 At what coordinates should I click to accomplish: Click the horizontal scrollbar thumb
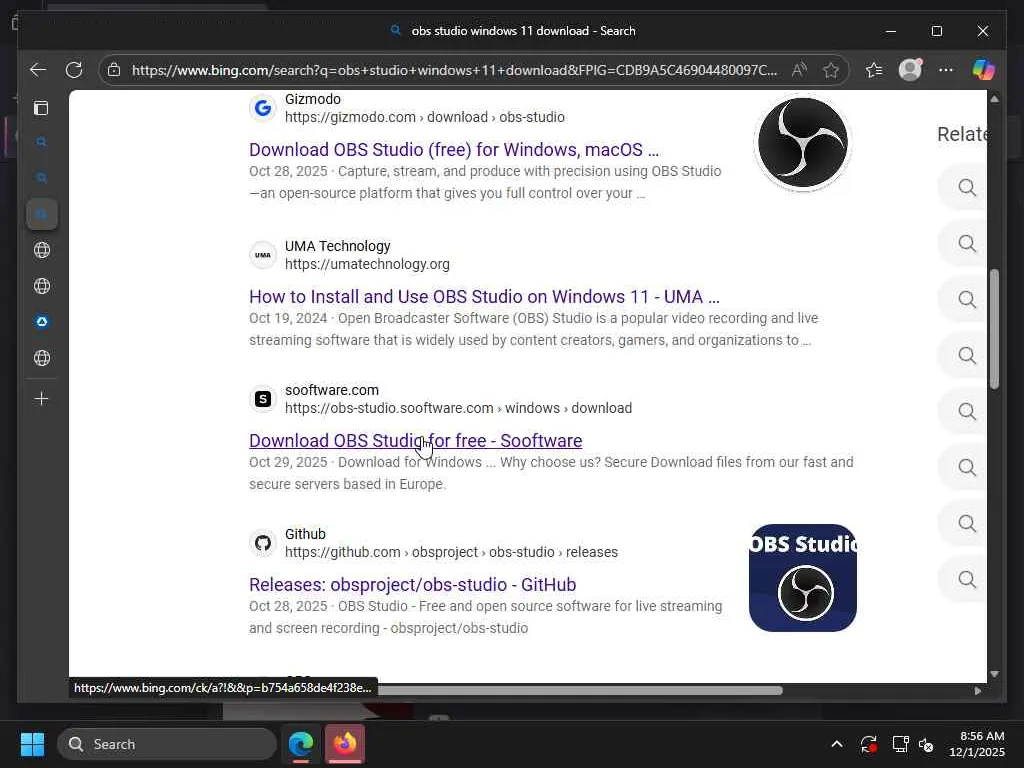[580, 690]
